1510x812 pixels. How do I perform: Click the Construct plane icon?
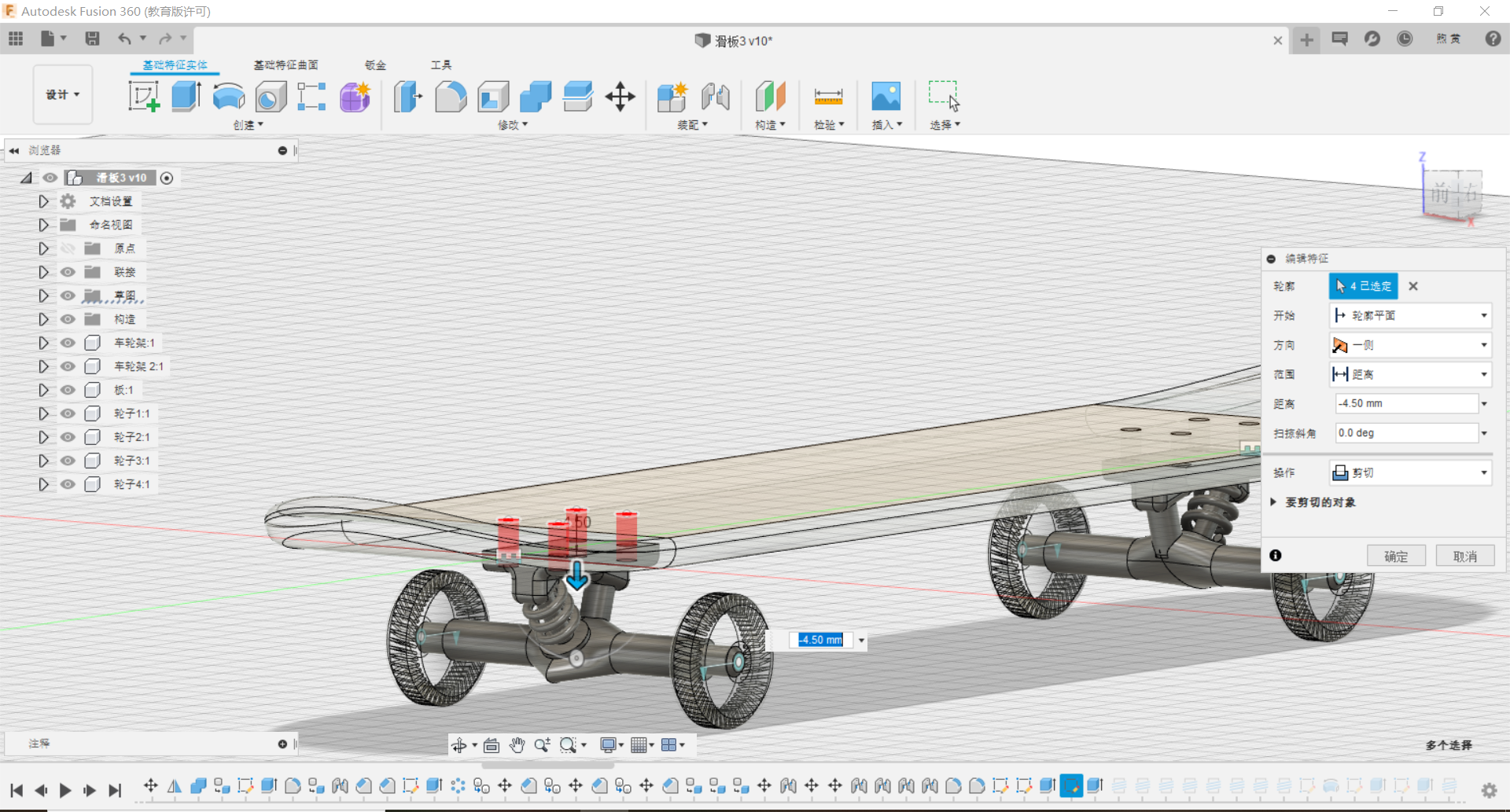[x=771, y=97]
